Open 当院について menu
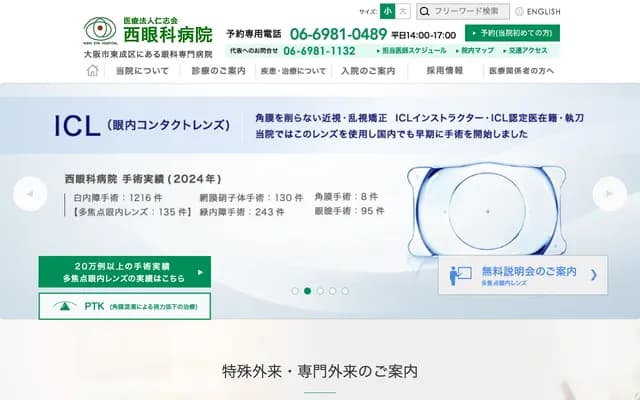Viewport: 640px width, 400px height. click(142, 71)
